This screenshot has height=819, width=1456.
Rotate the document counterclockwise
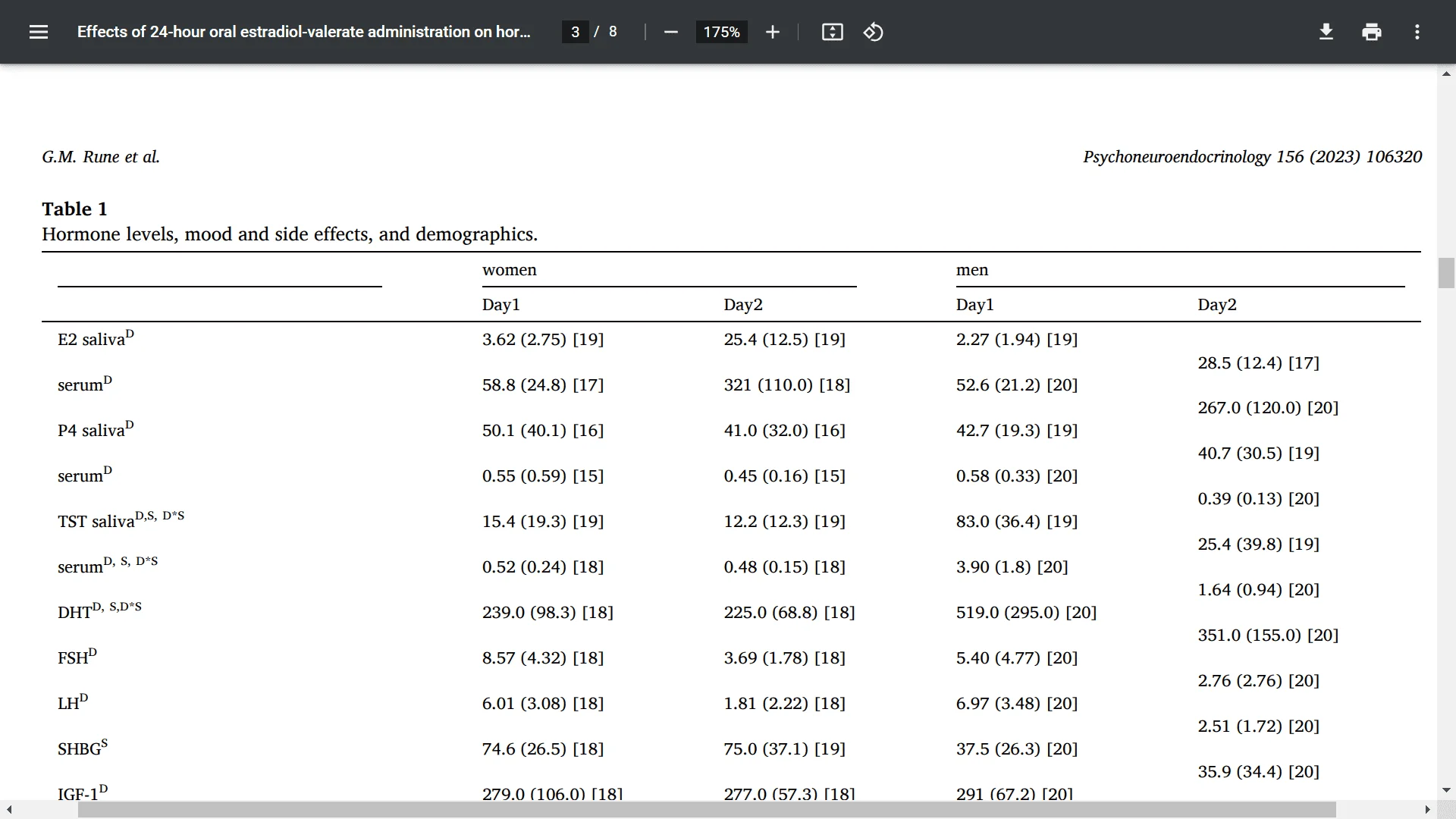(873, 32)
